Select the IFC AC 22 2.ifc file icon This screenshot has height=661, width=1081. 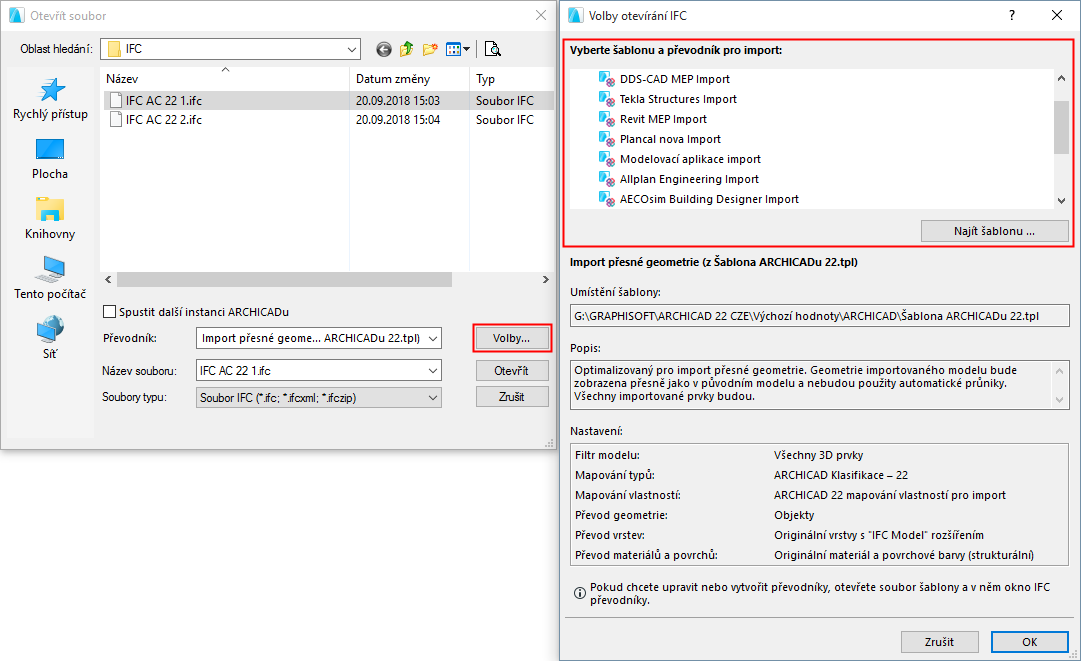(116, 120)
